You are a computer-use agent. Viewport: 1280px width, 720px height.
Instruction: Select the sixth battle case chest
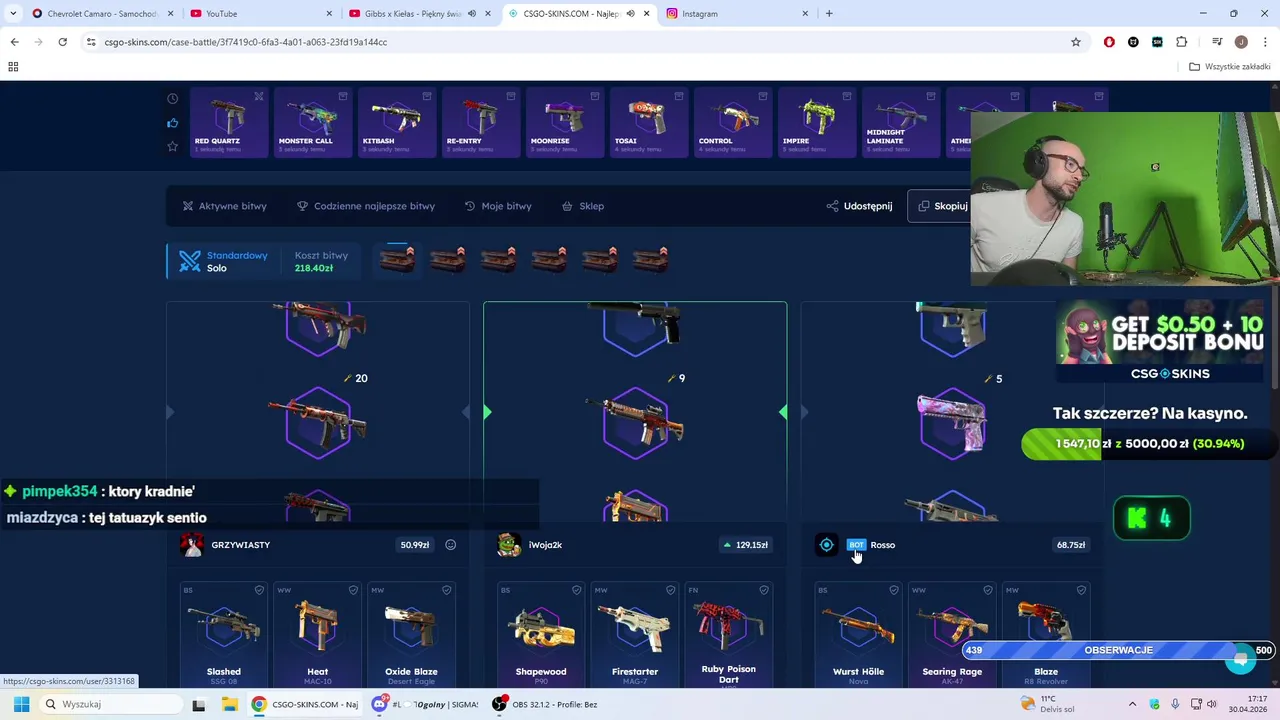pyautogui.click(x=650, y=259)
